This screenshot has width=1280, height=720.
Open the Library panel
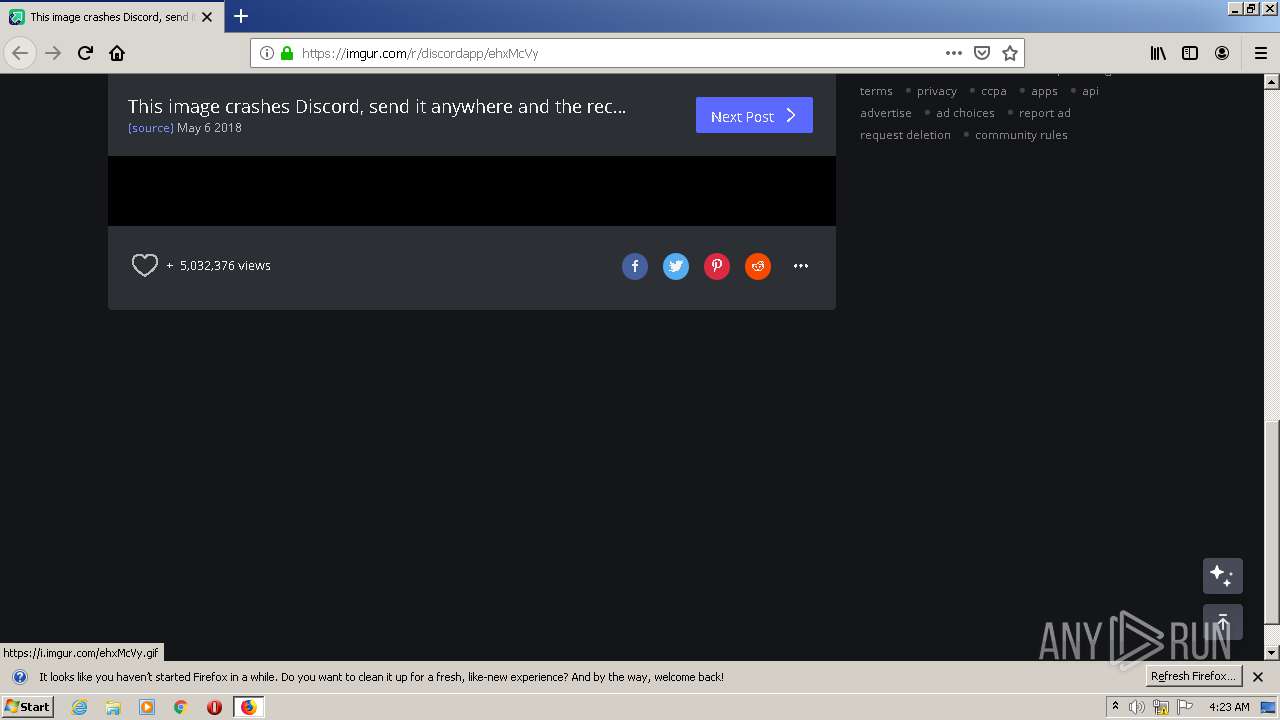1158,53
